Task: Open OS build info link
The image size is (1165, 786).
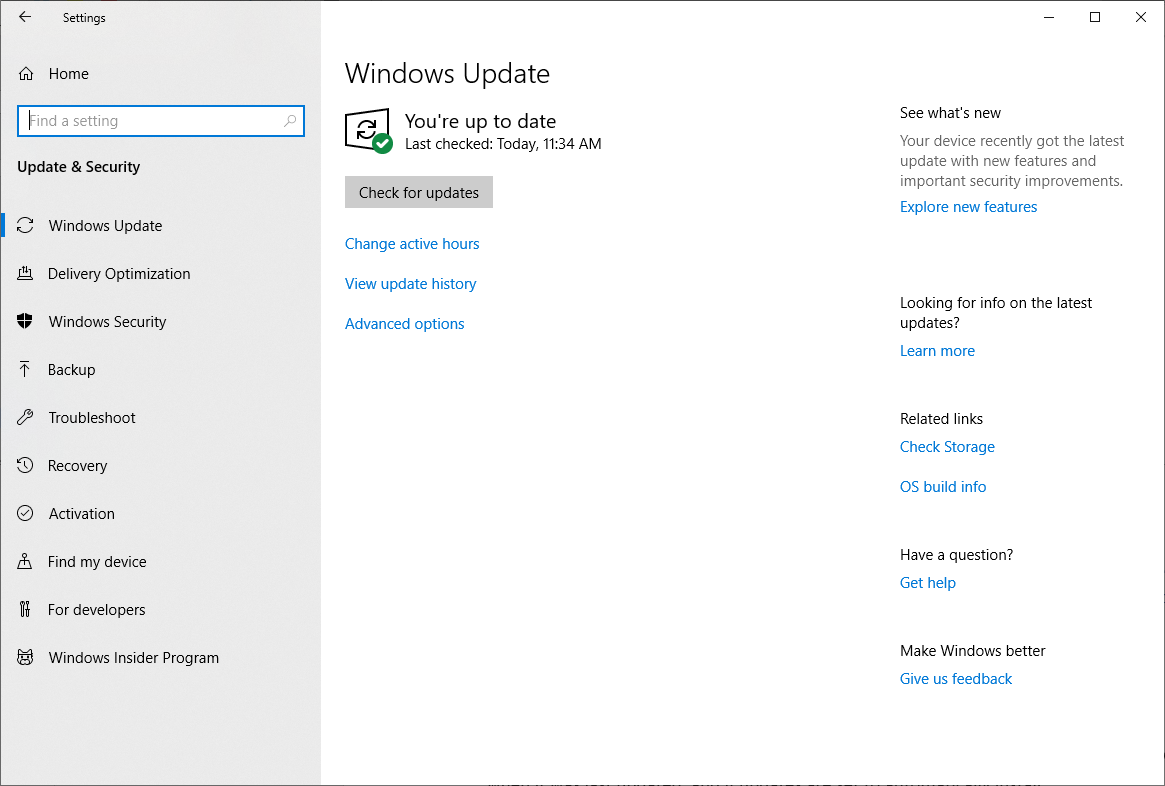Action: [944, 487]
